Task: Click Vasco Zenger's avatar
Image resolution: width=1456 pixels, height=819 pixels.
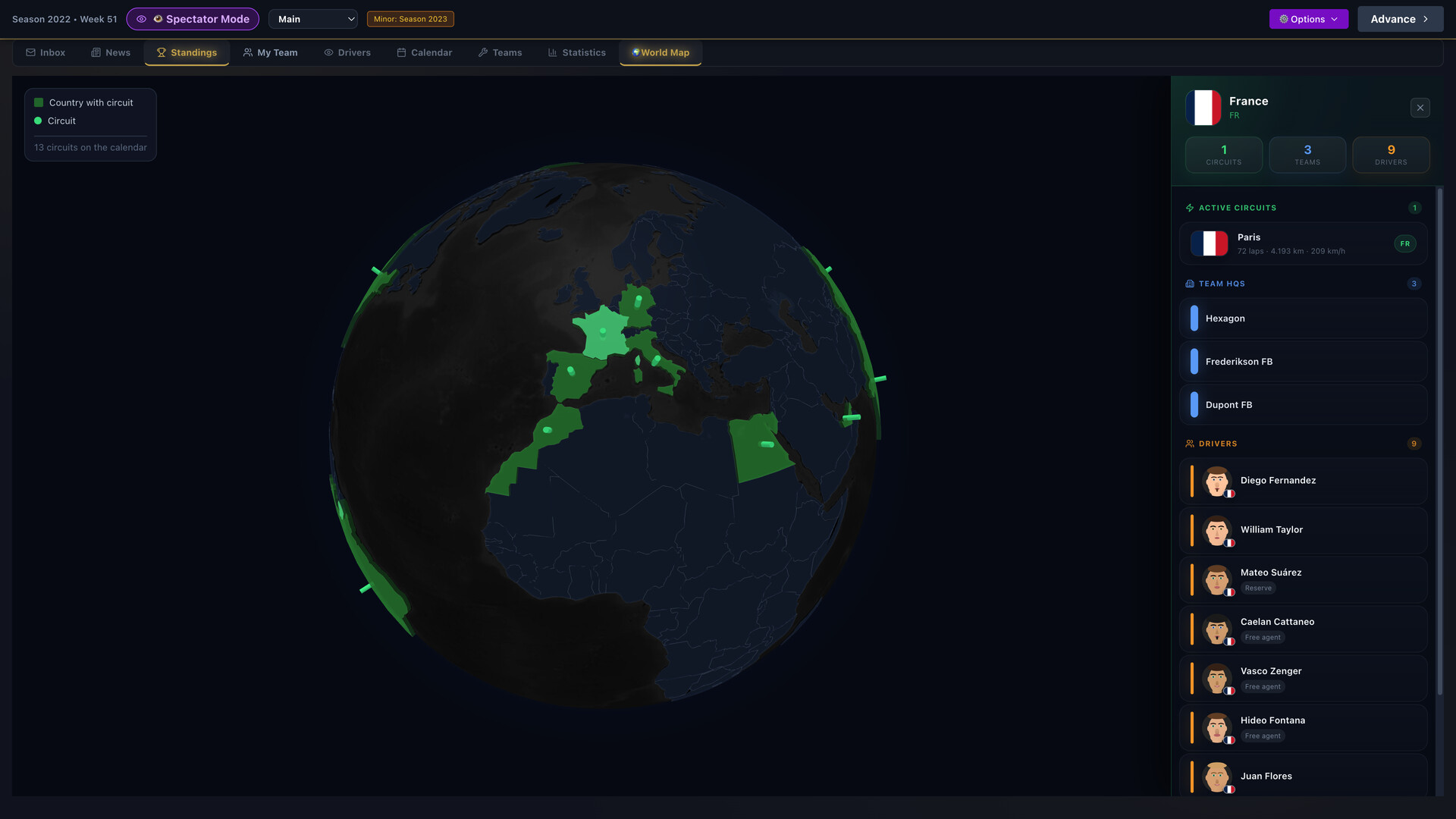Action: click(1217, 678)
